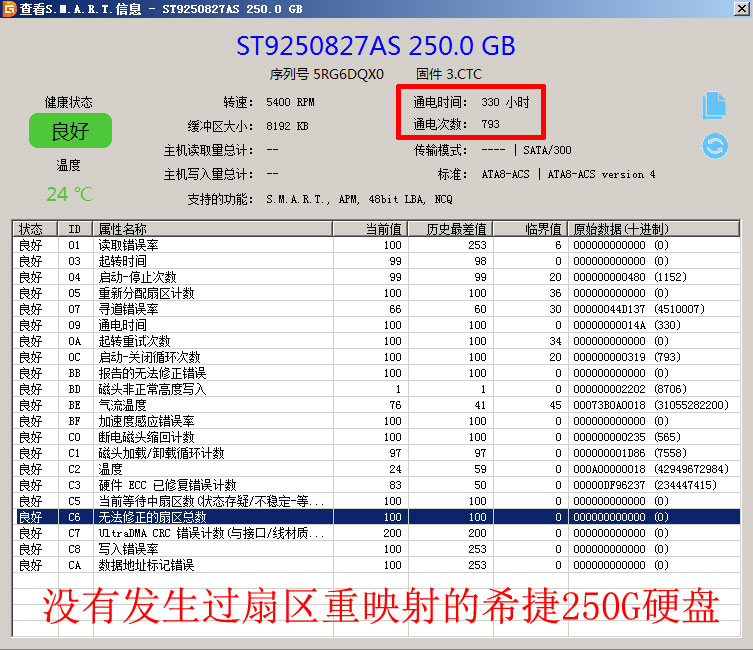Select the 启动-停止次数 row
This screenshot has height=650, width=753.
[376, 277]
